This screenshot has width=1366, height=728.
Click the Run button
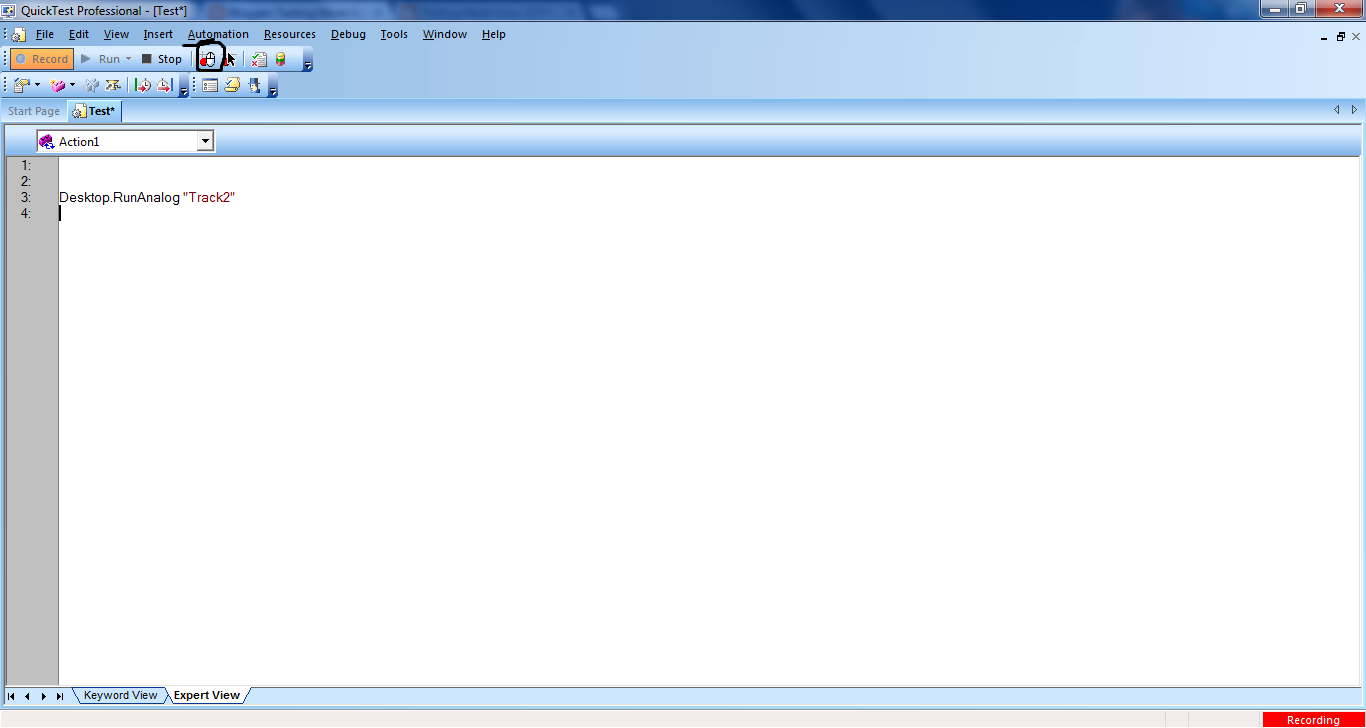click(100, 59)
